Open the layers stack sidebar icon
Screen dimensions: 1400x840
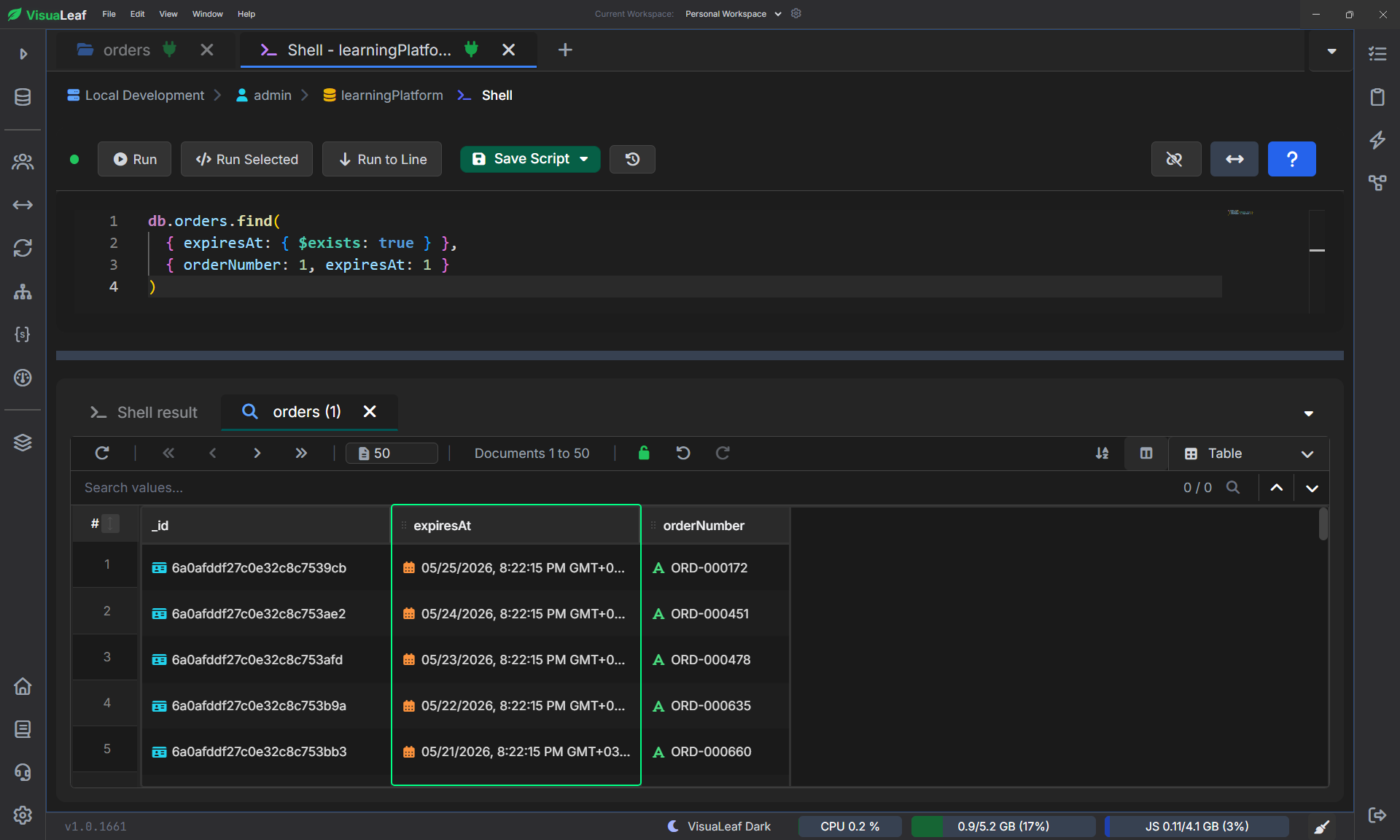pyautogui.click(x=23, y=443)
